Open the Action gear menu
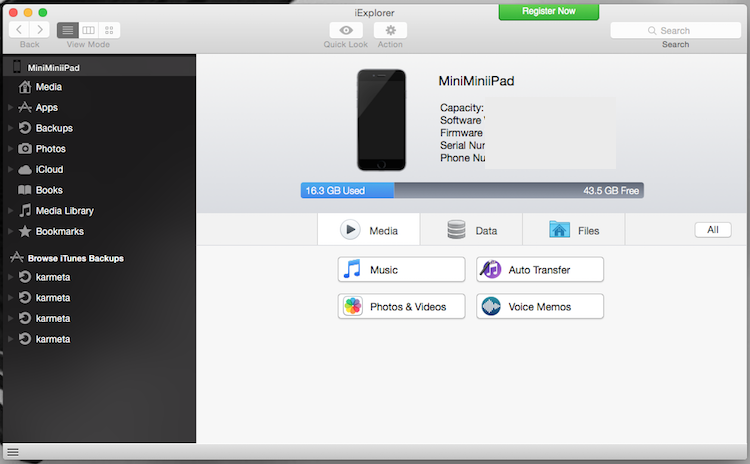Viewport: 750px width, 464px height. point(390,30)
